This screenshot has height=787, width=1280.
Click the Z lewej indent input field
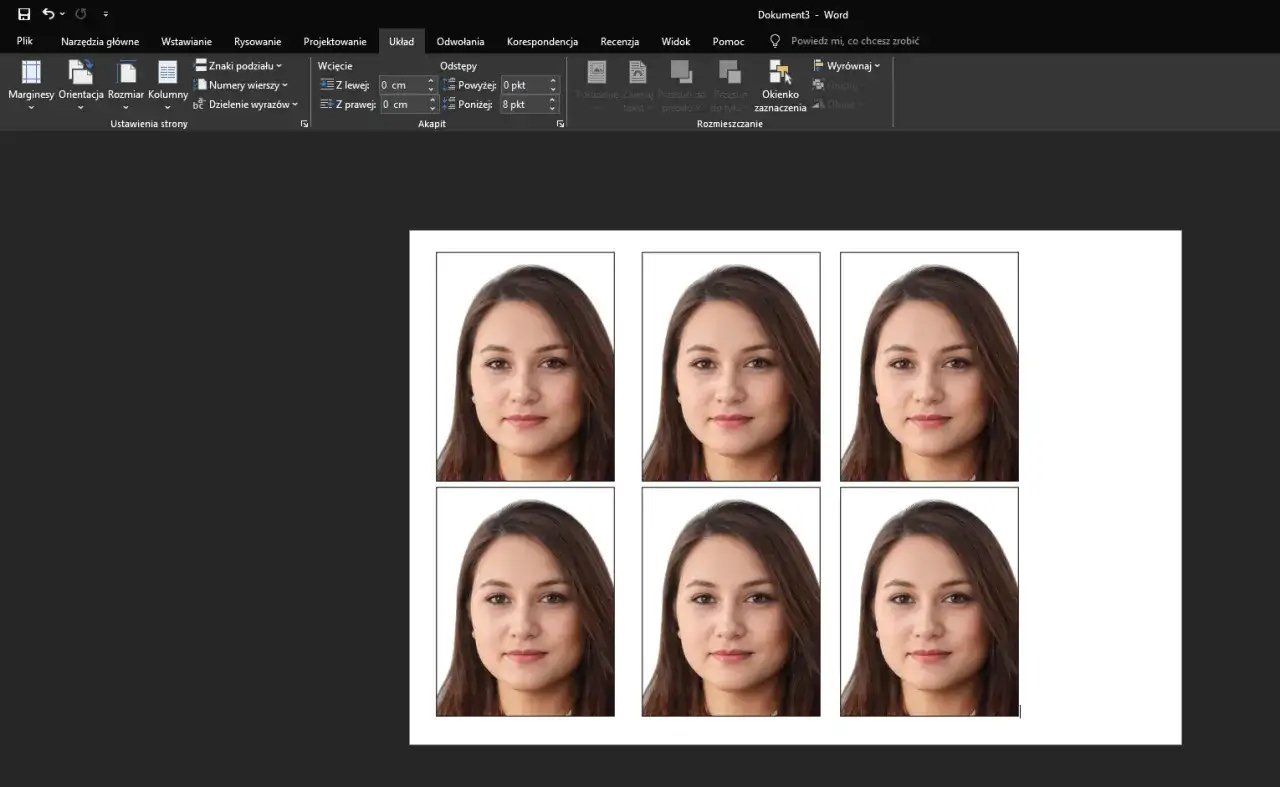click(x=402, y=85)
